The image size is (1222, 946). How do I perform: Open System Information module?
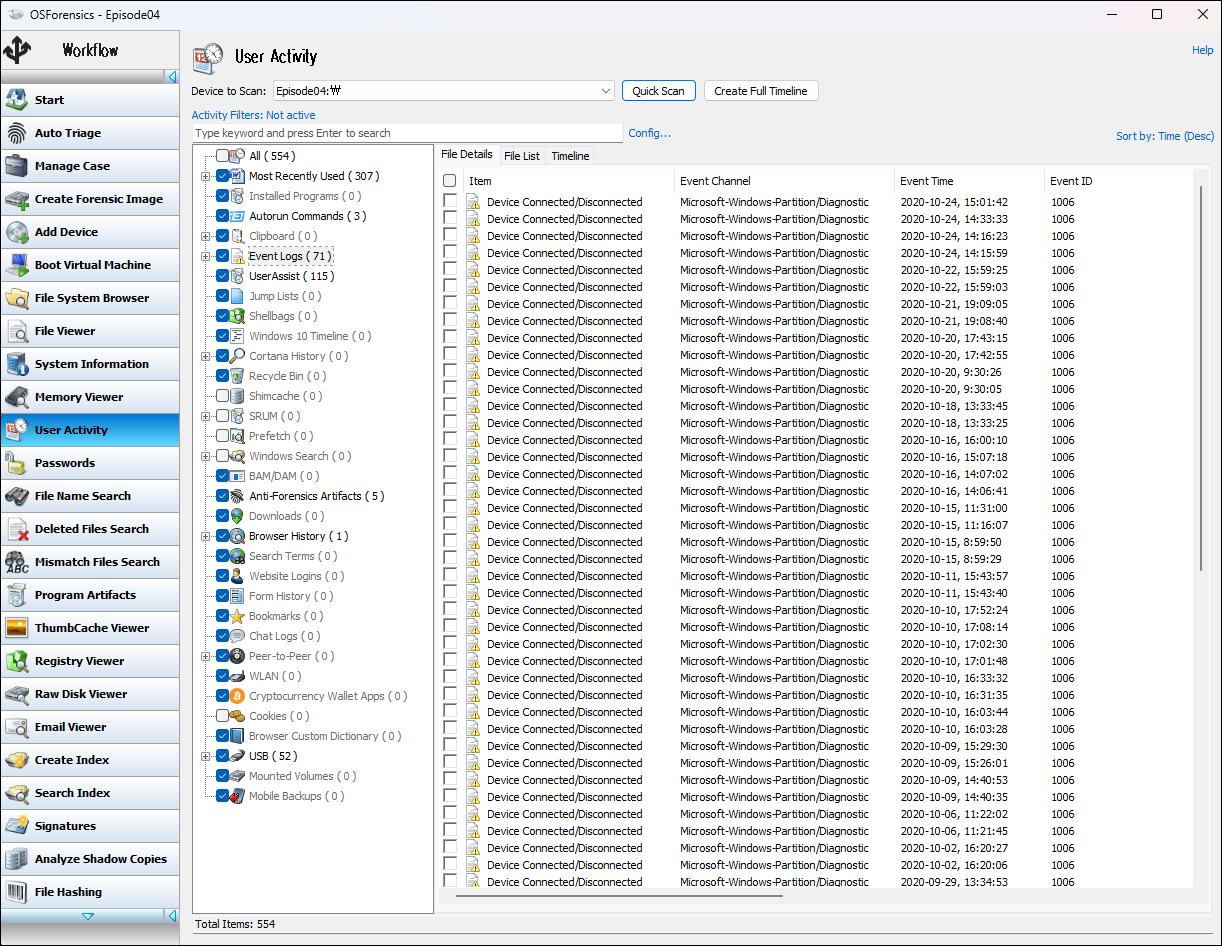90,364
